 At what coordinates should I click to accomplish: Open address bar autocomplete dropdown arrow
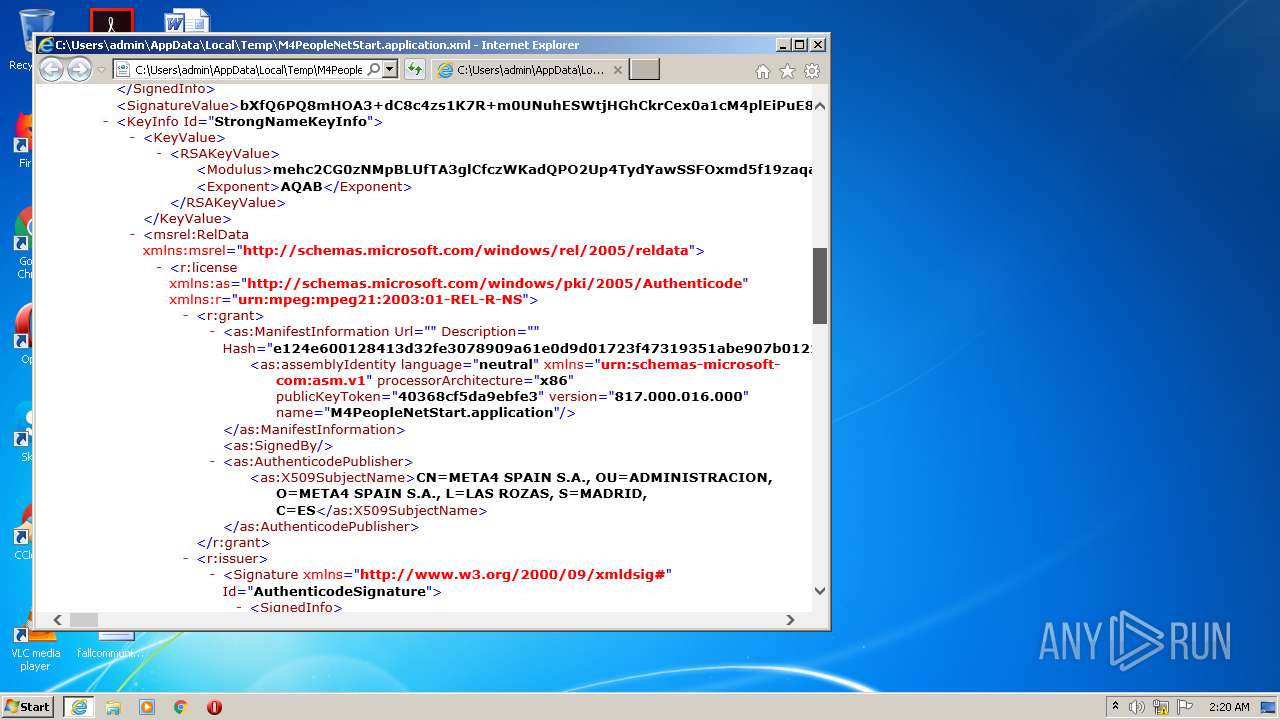(390, 69)
